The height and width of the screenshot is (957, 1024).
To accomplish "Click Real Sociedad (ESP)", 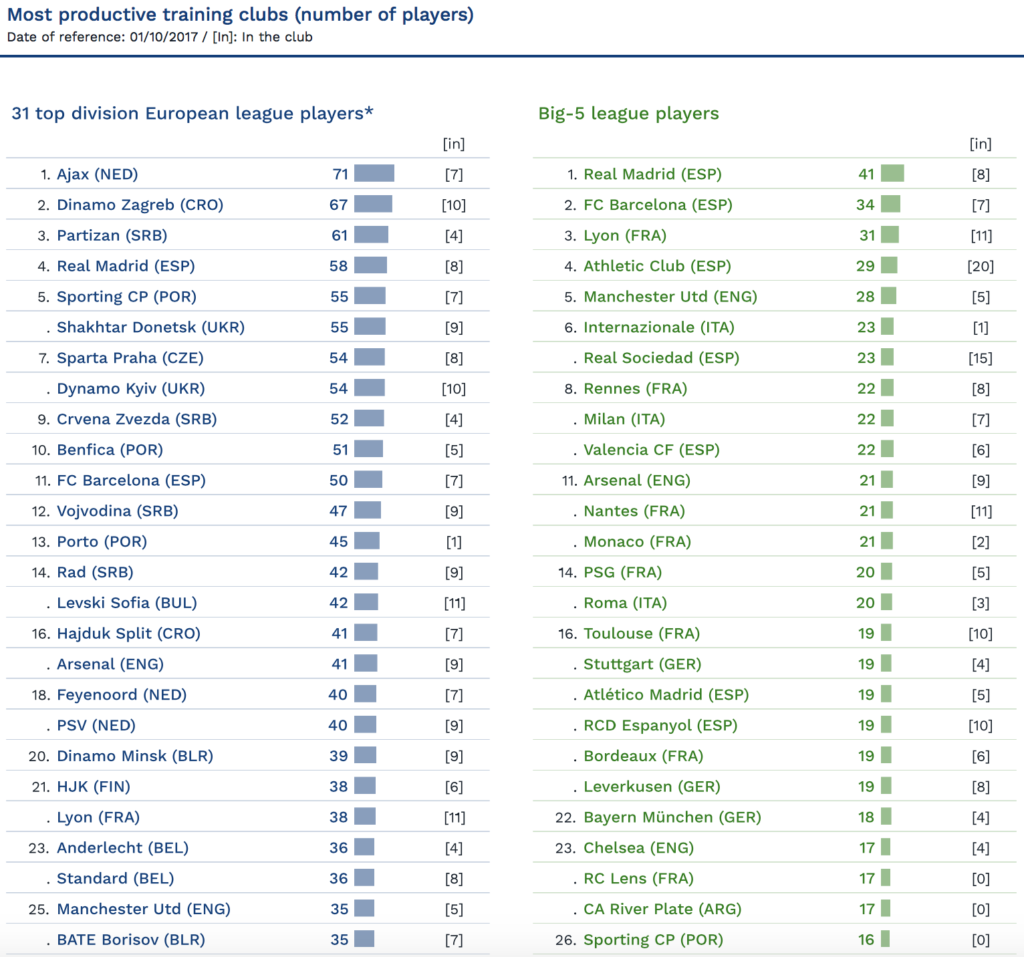I will [662, 358].
